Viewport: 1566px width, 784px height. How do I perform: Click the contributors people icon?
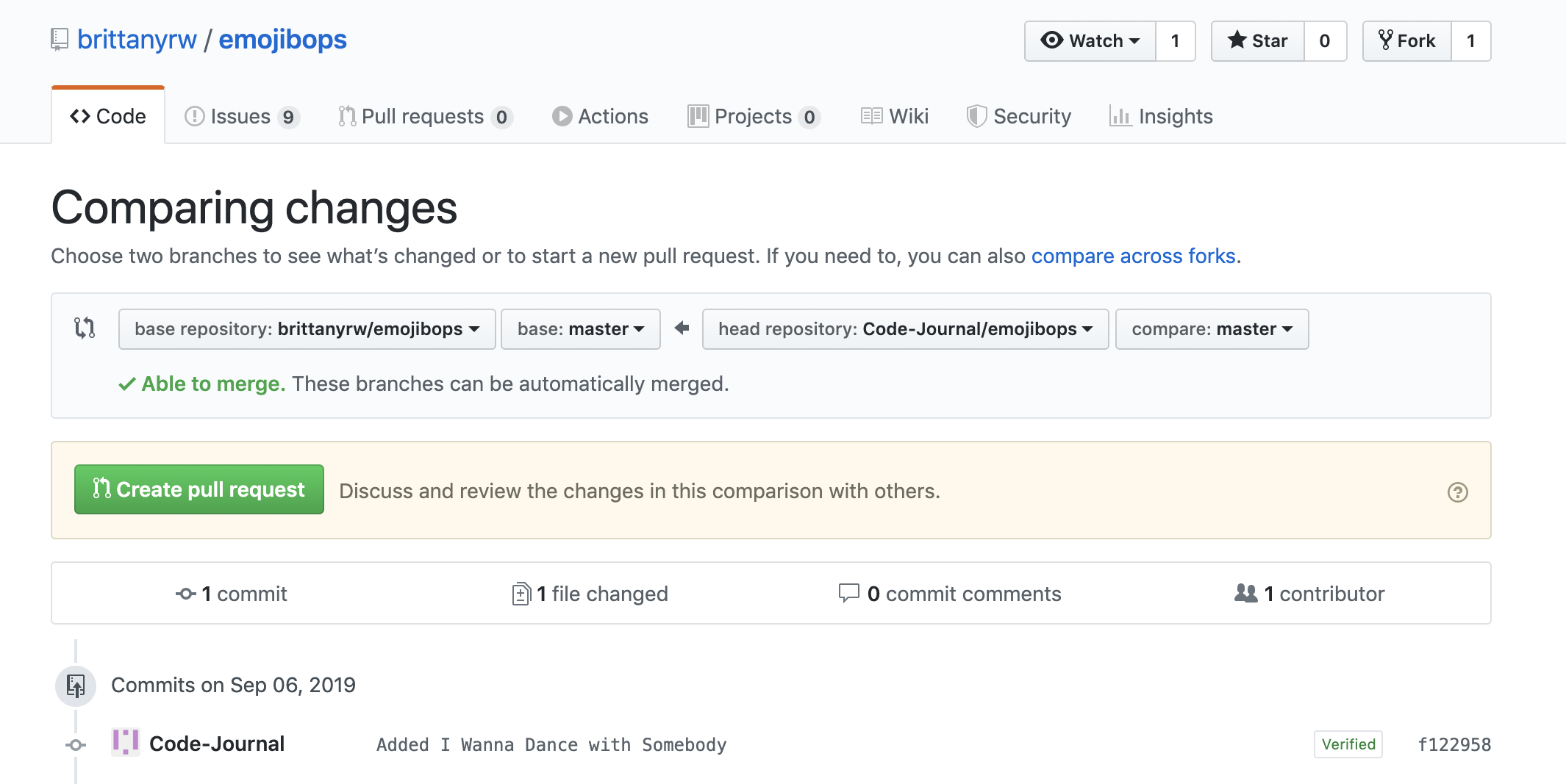(1245, 593)
